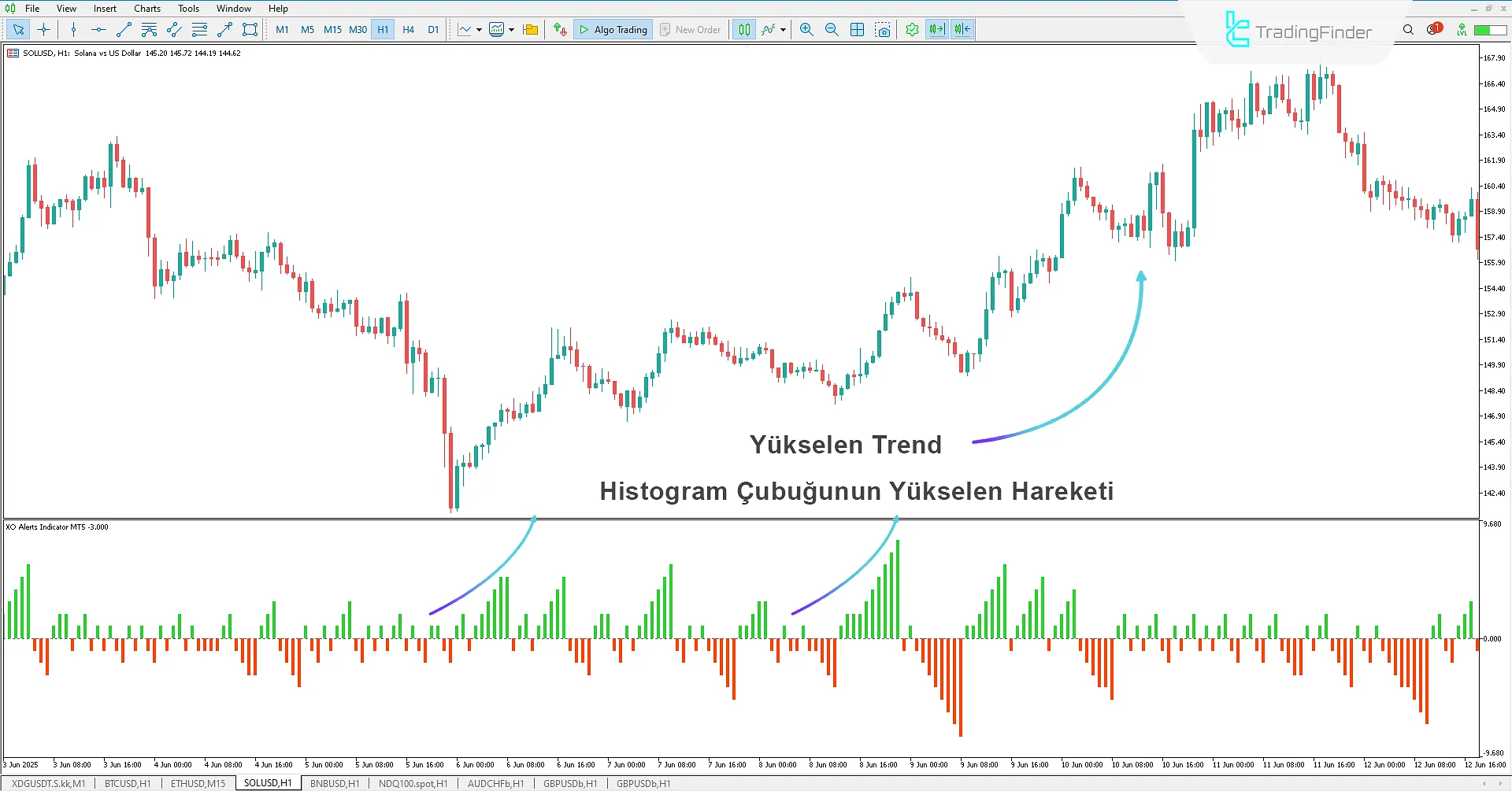Toggle Algo Trading on or off
1512x791 pixels.
click(x=613, y=29)
